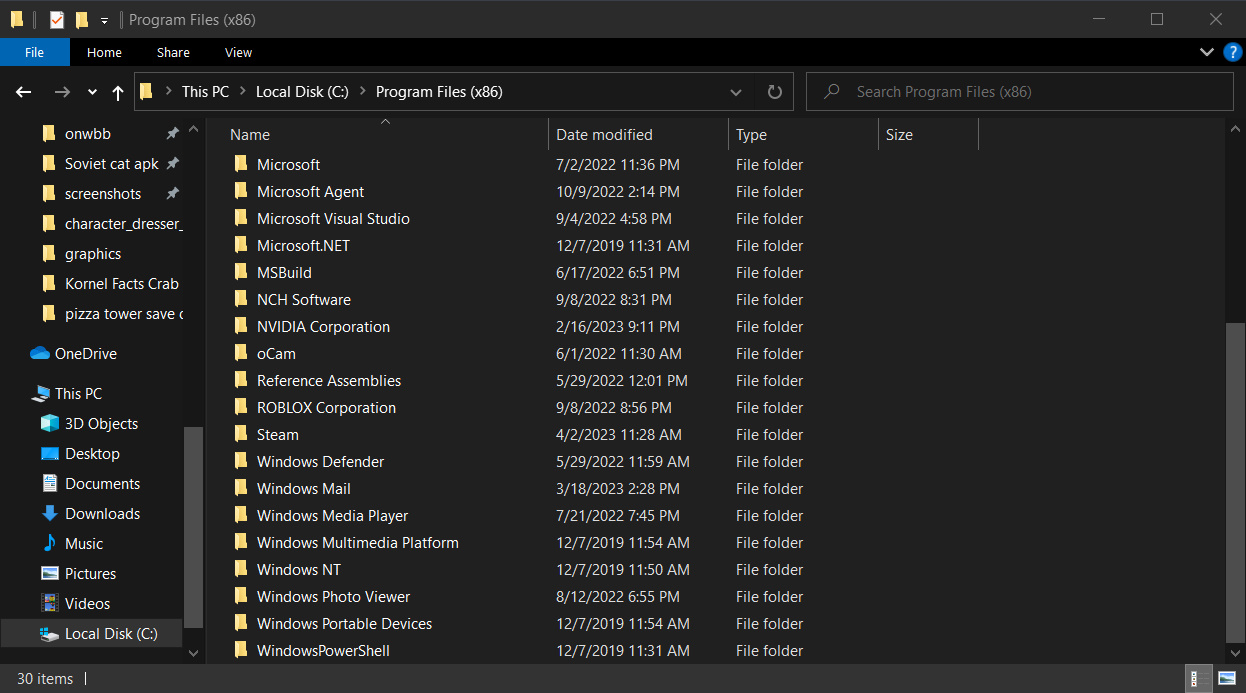1246x693 pixels.
Task: Switch to large icons view
Action: pyautogui.click(x=1227, y=679)
